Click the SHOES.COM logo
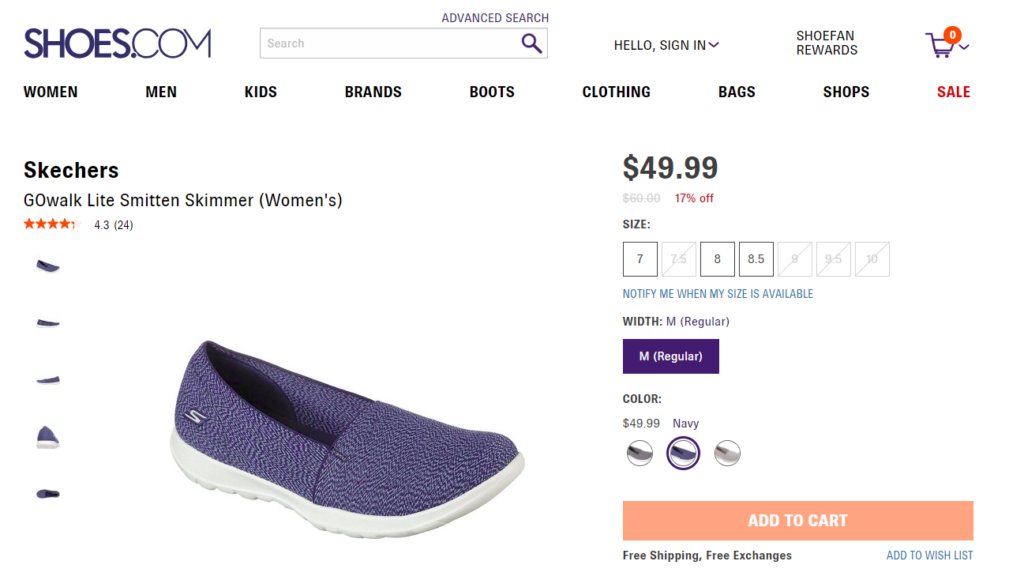 tap(118, 44)
